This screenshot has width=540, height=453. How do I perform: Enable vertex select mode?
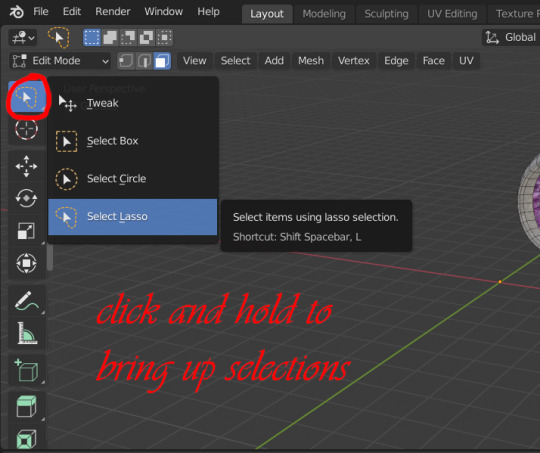[126, 61]
